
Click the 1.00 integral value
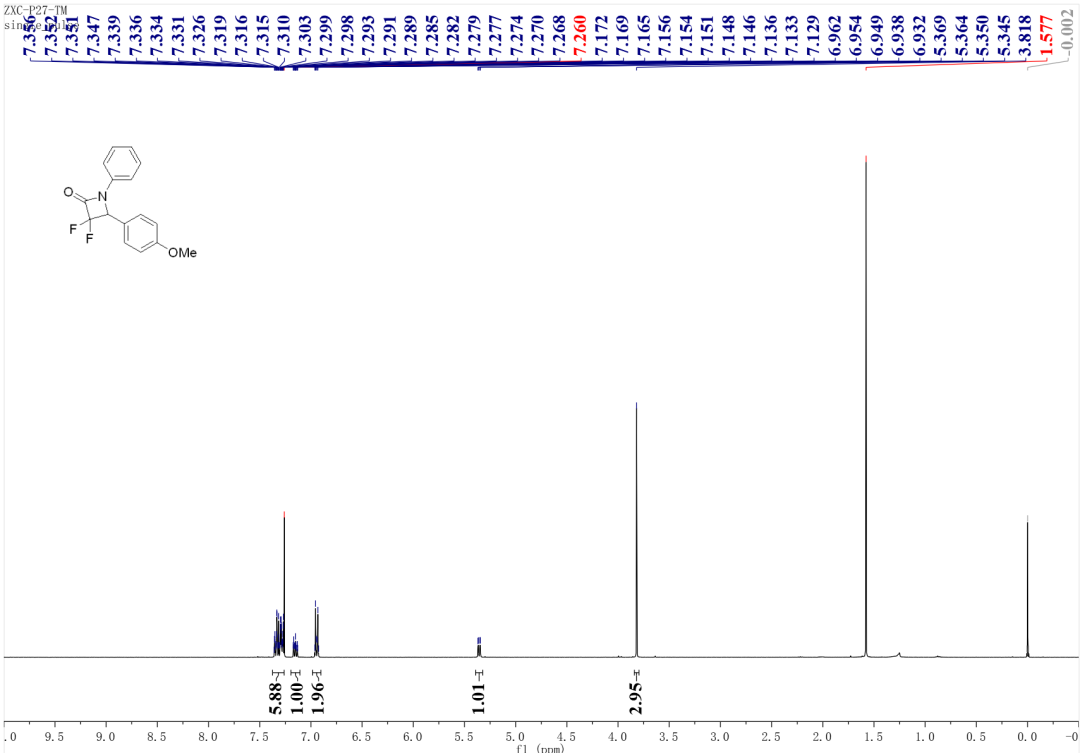click(296, 698)
